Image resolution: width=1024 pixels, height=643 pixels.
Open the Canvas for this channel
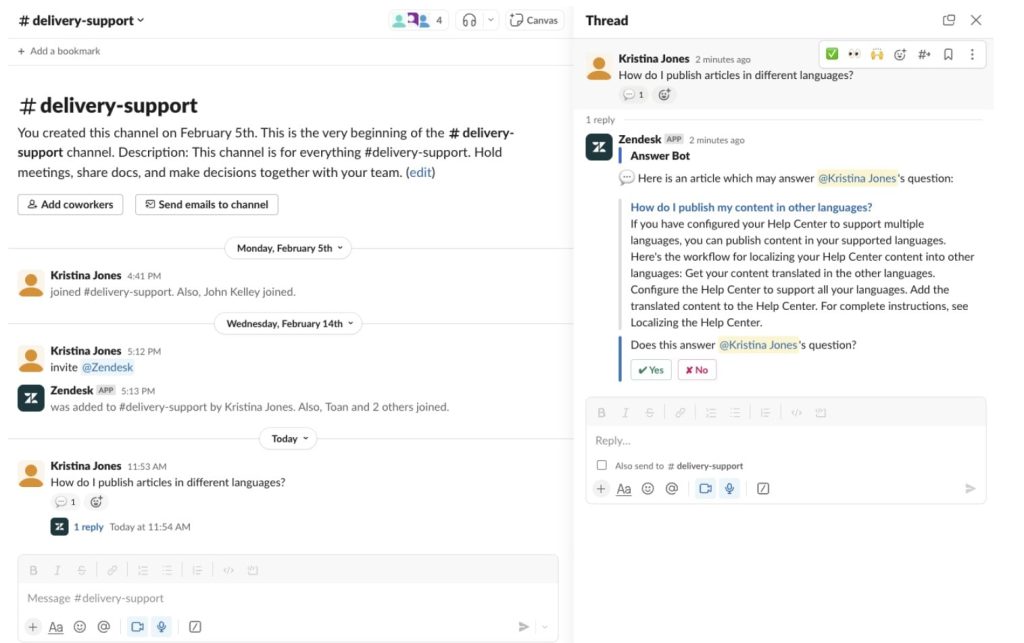tap(534, 20)
